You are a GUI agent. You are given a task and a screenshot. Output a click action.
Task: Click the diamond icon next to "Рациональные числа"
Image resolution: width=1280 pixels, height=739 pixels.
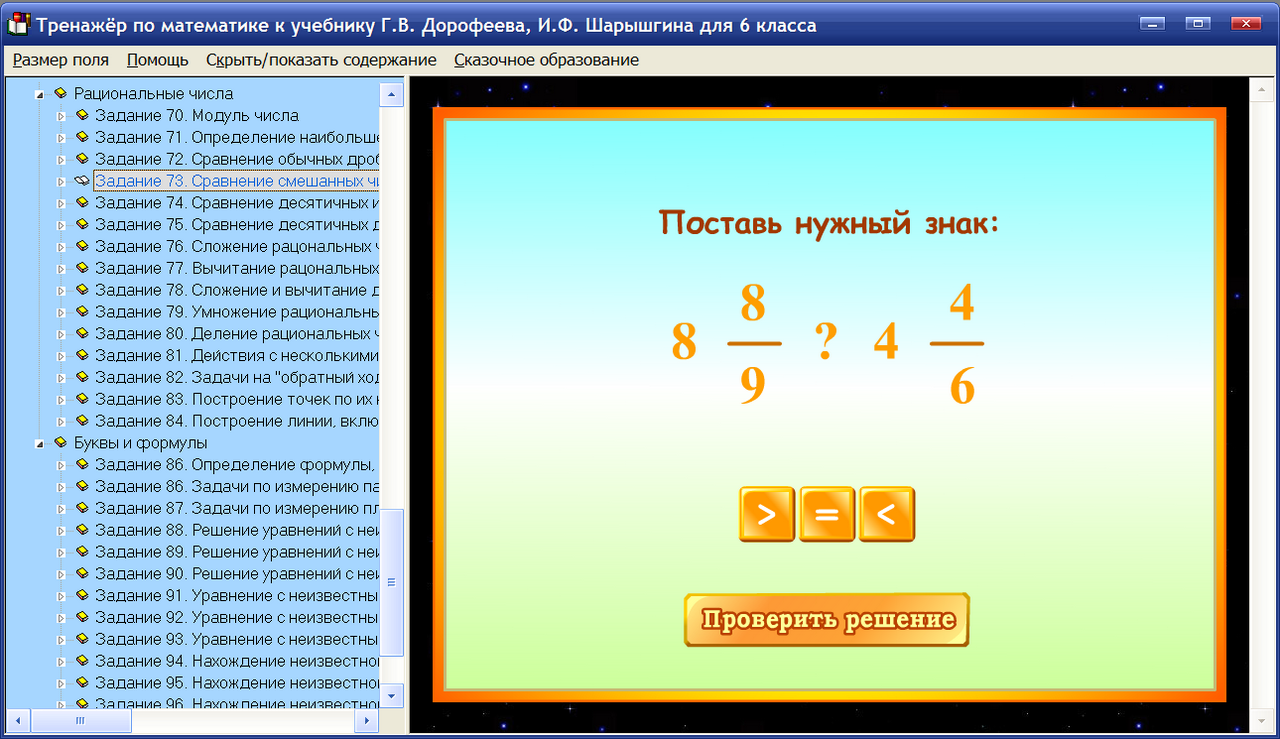click(x=60, y=93)
